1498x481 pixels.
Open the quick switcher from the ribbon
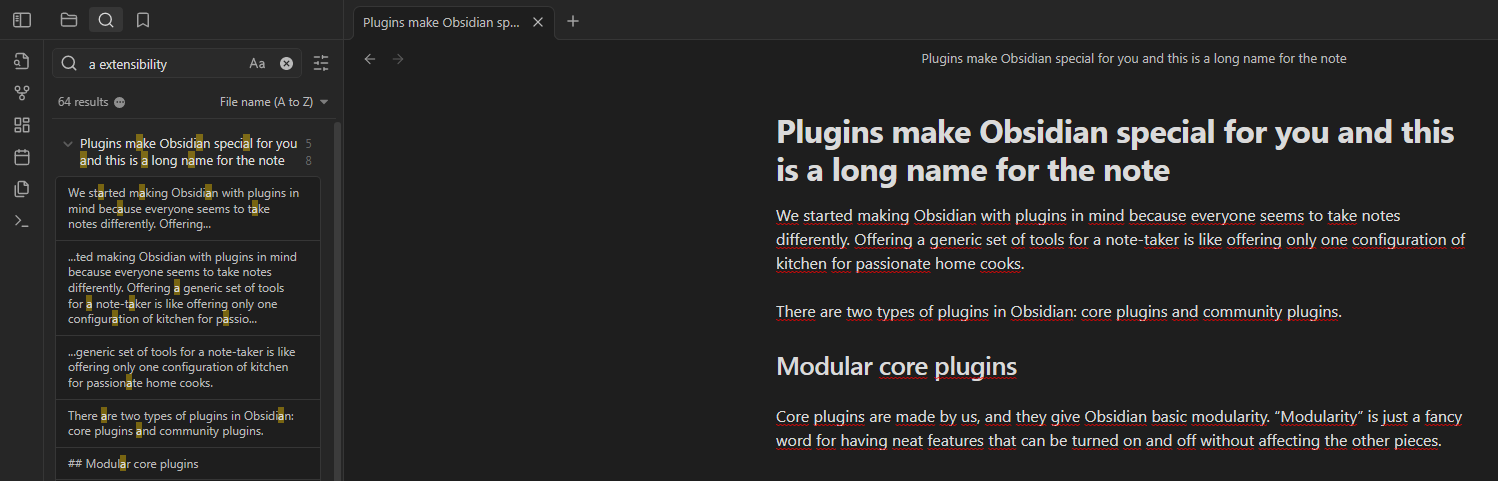[22, 62]
